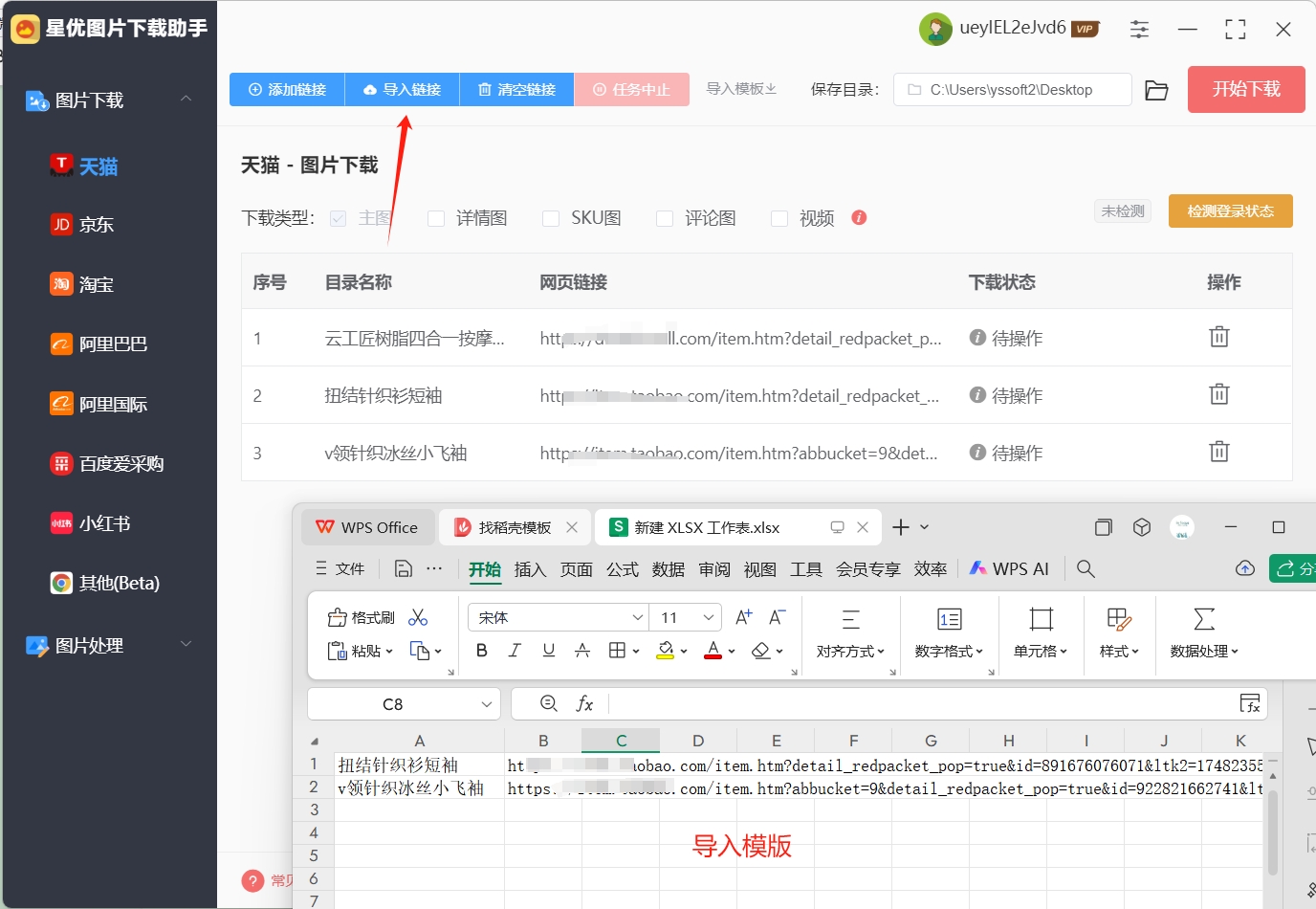This screenshot has height=909, width=1316.
Task: Click the 导入模板 download link
Action: 741,89
